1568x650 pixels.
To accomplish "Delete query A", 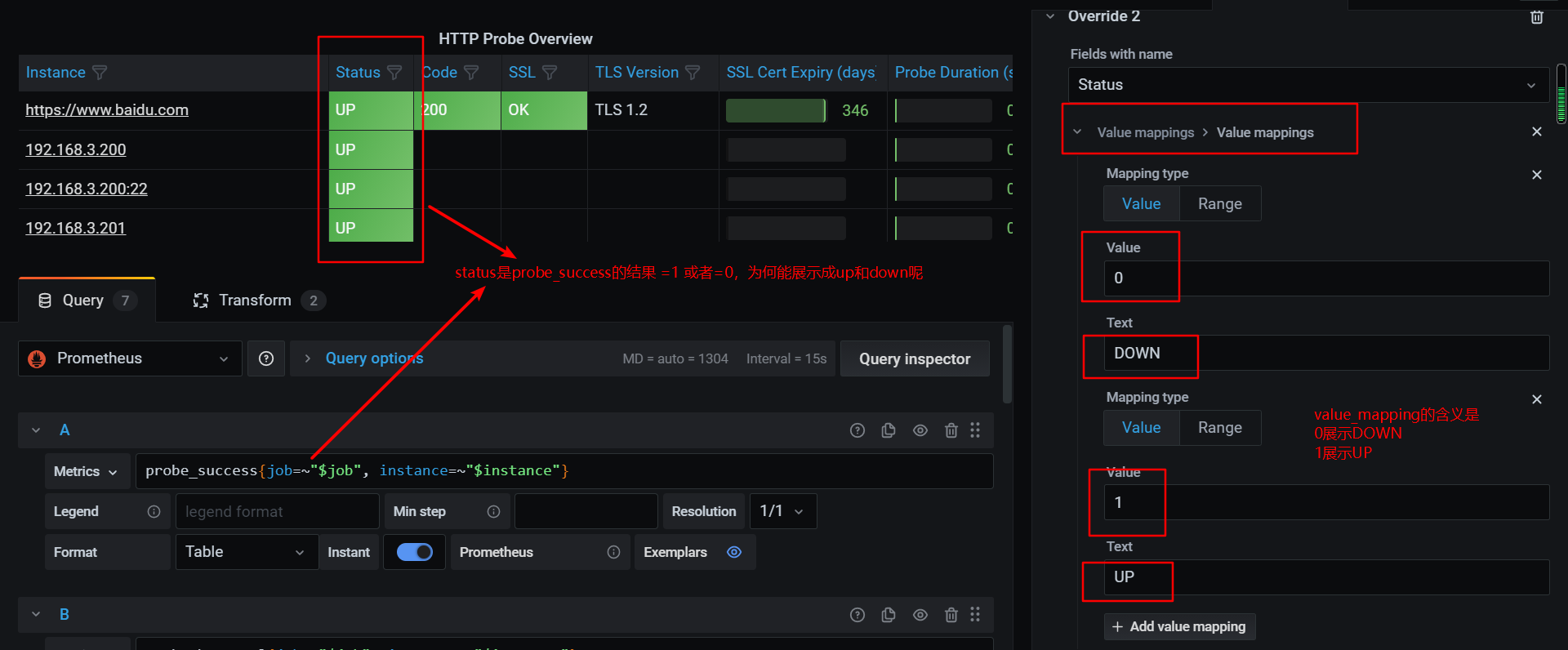I will point(951,430).
